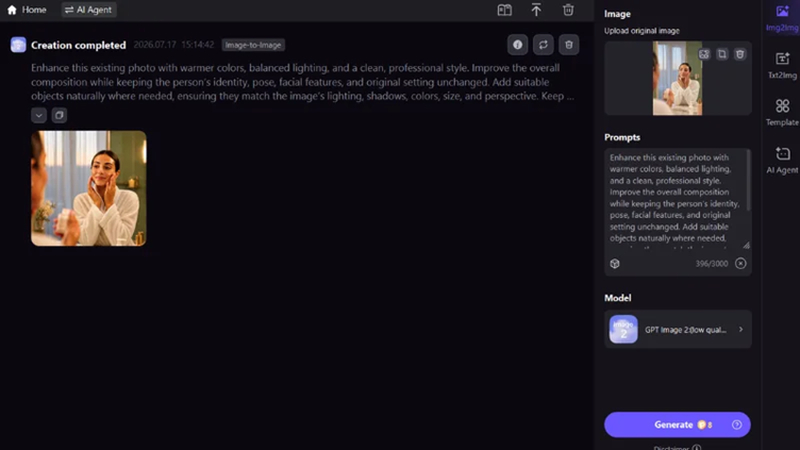
Task: Switch to AI Agent tab in top bar
Action: coord(89,10)
